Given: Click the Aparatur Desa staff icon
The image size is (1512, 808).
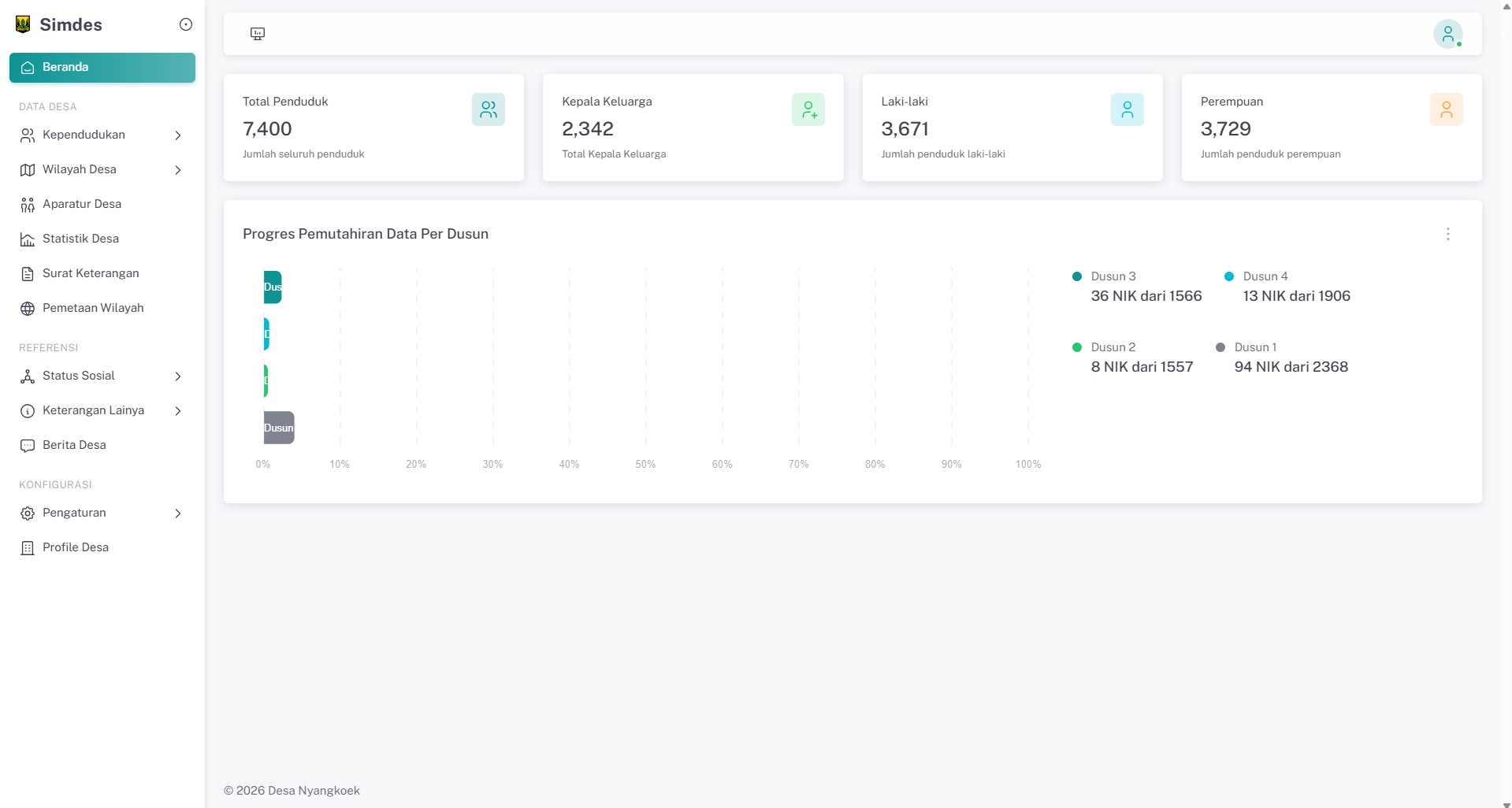Looking at the screenshot, I should coord(28,205).
